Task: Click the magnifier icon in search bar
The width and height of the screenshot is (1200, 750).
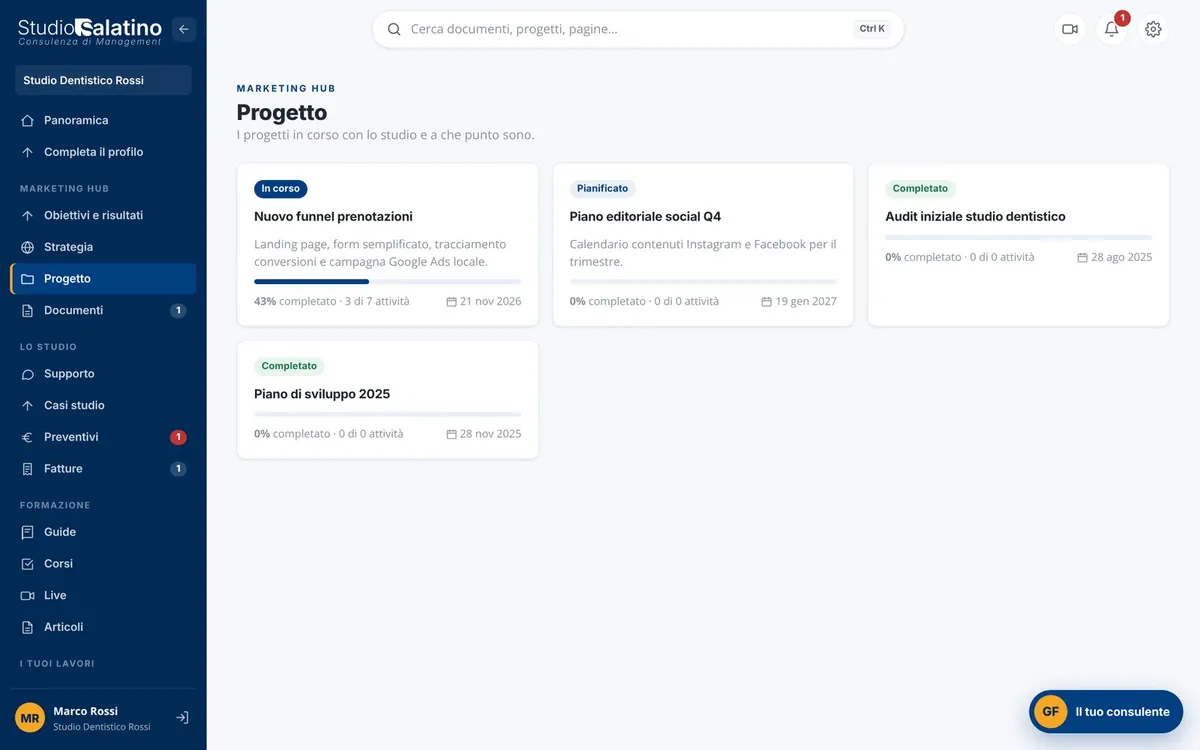Action: click(394, 29)
